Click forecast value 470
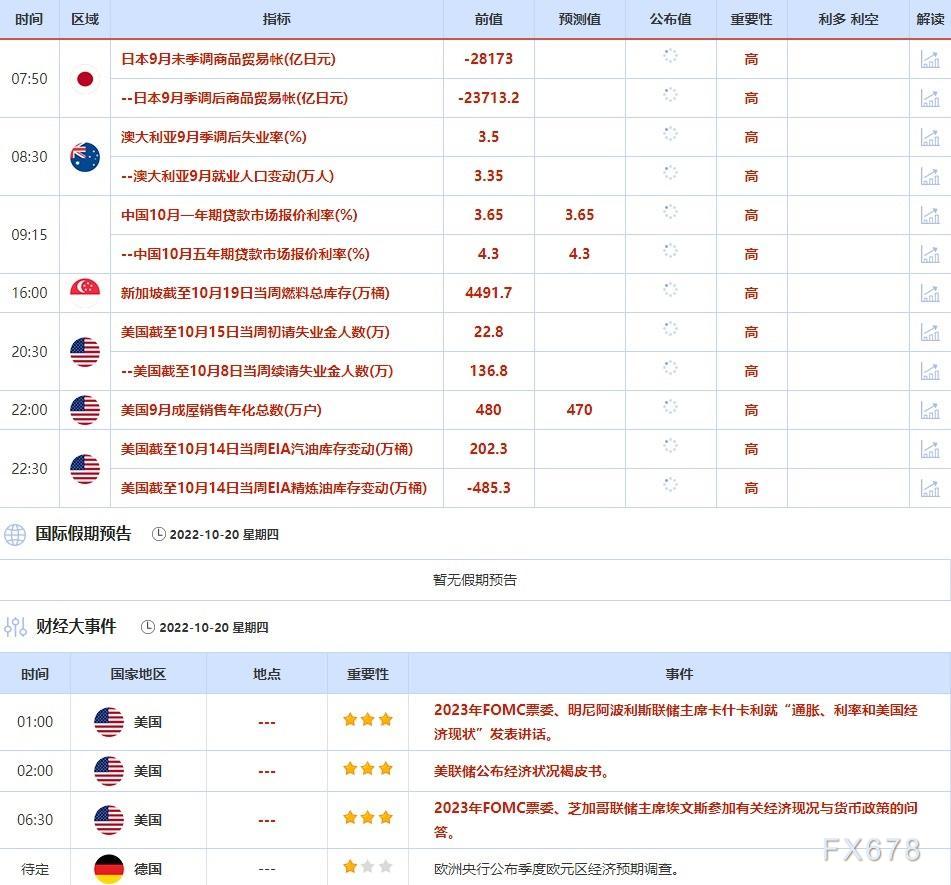Viewport: 951px width, 885px height. (x=579, y=410)
